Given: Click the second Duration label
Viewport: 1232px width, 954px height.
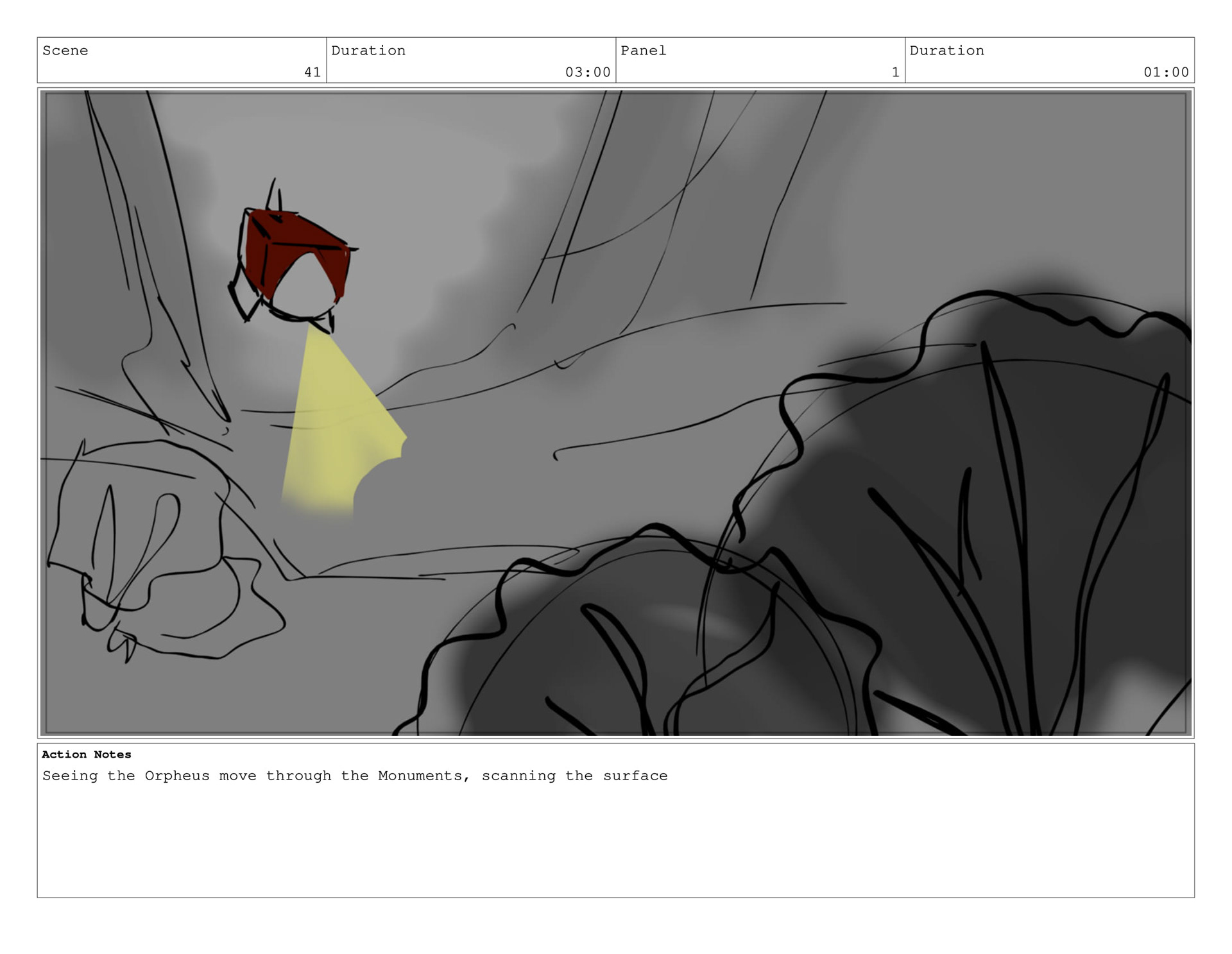Looking at the screenshot, I should [x=946, y=51].
